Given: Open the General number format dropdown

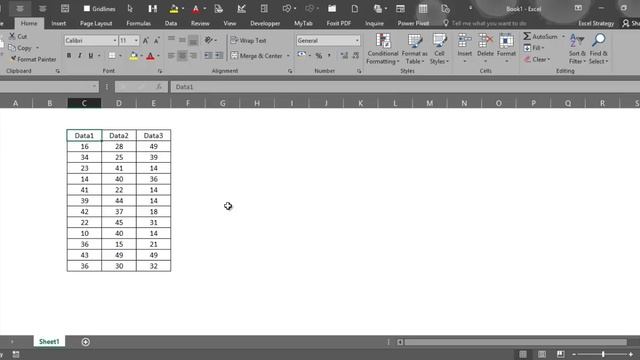Looking at the screenshot, I should pos(357,40).
